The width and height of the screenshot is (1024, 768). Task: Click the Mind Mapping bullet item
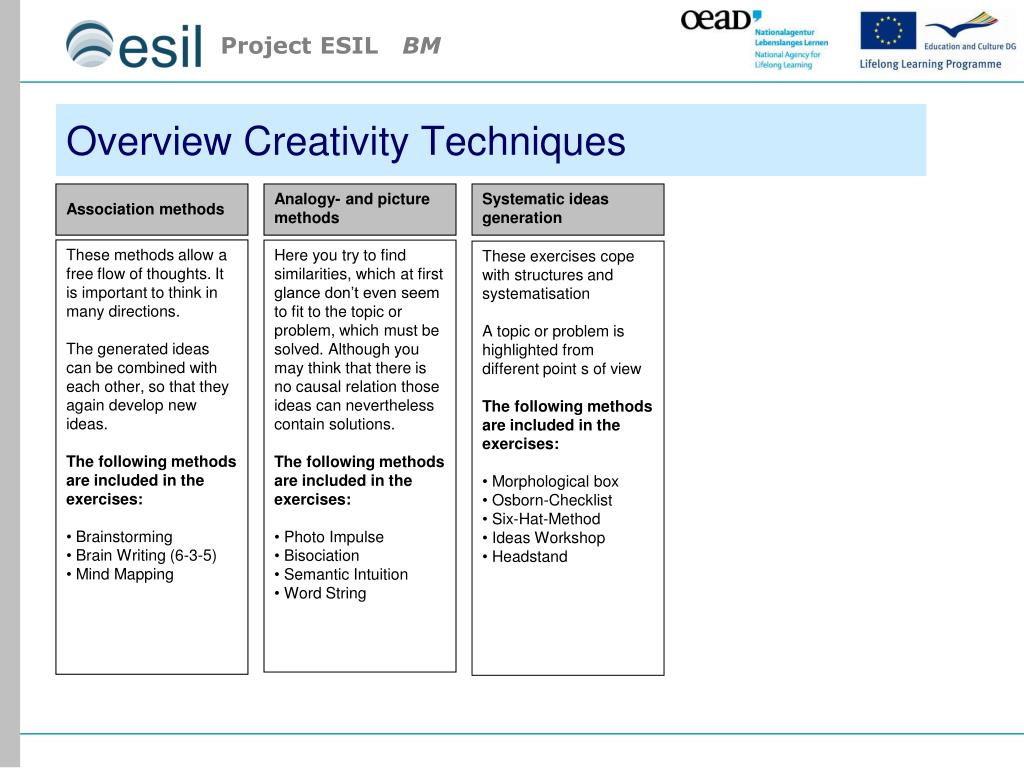[120, 574]
